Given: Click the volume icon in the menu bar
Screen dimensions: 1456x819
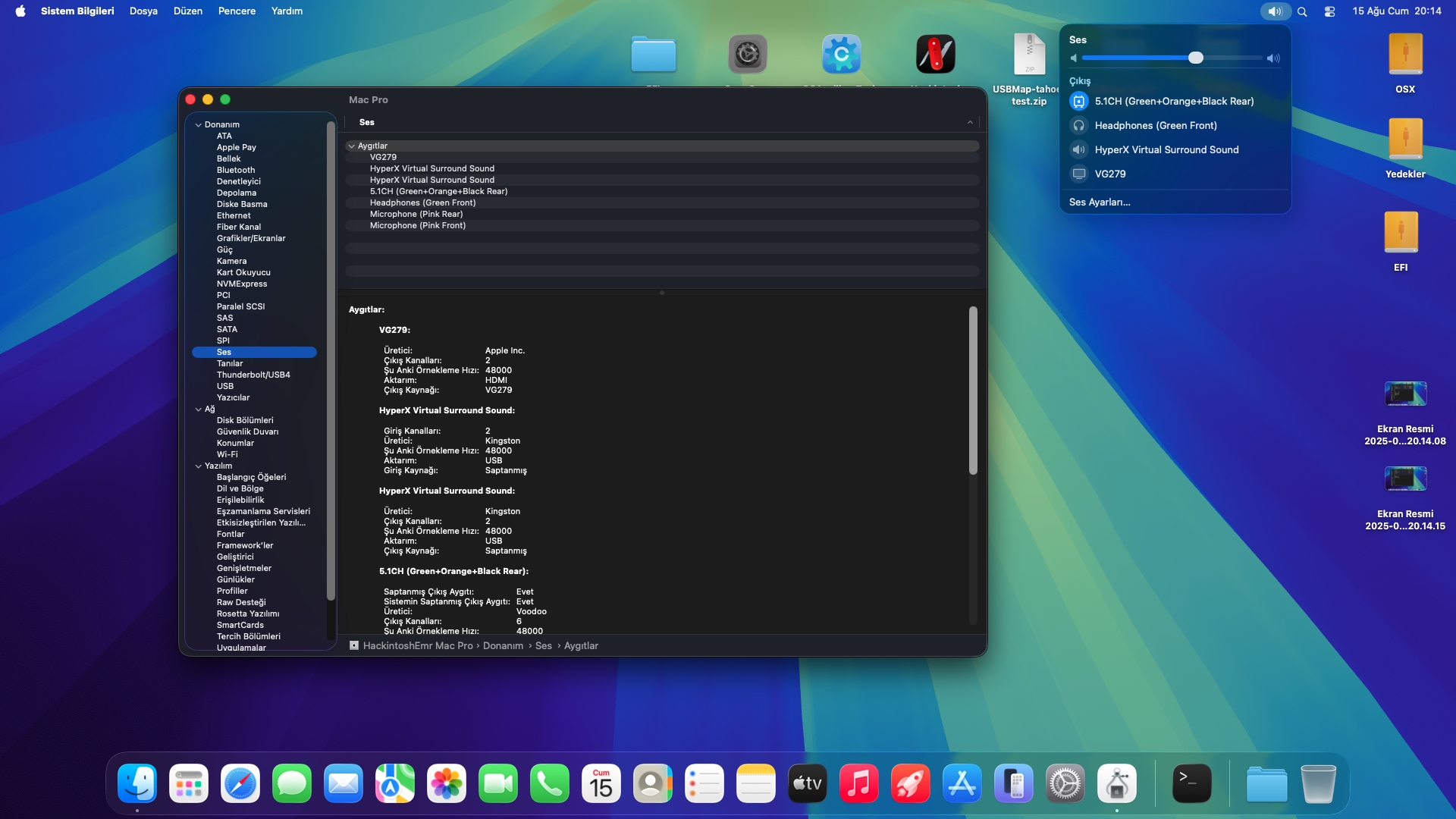Looking at the screenshot, I should point(1274,11).
